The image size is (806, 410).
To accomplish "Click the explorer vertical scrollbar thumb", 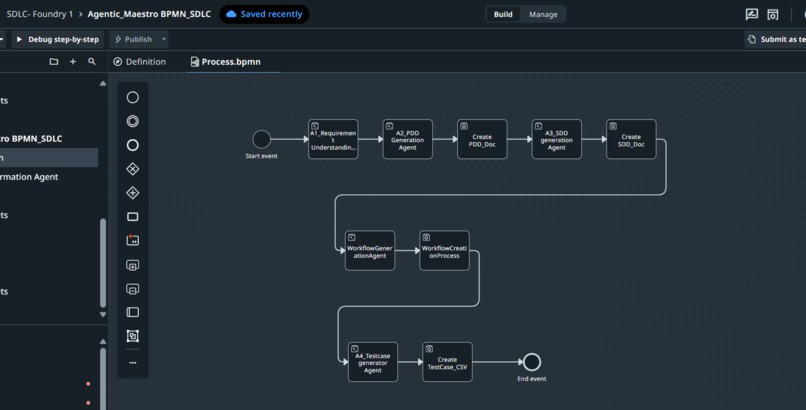I will coord(103,263).
